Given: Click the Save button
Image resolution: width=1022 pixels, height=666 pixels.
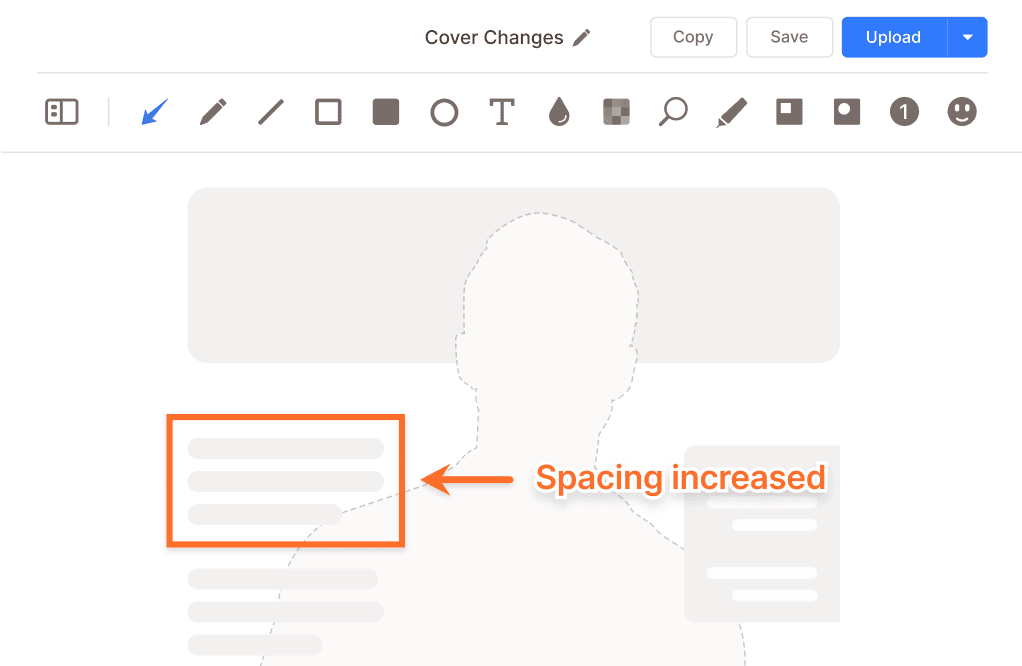Looking at the screenshot, I should [x=789, y=37].
